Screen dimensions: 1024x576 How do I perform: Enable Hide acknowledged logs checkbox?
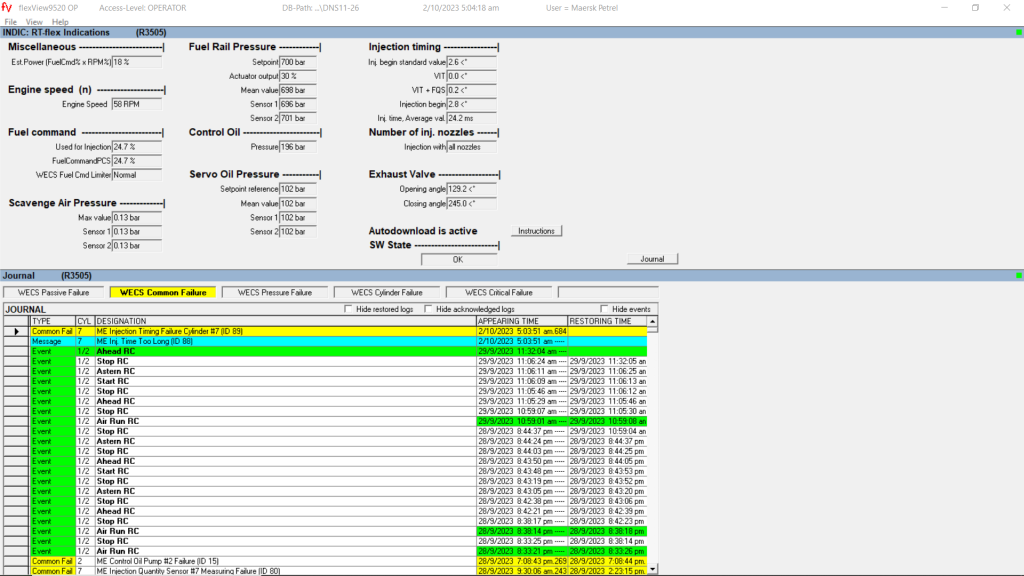pos(429,309)
